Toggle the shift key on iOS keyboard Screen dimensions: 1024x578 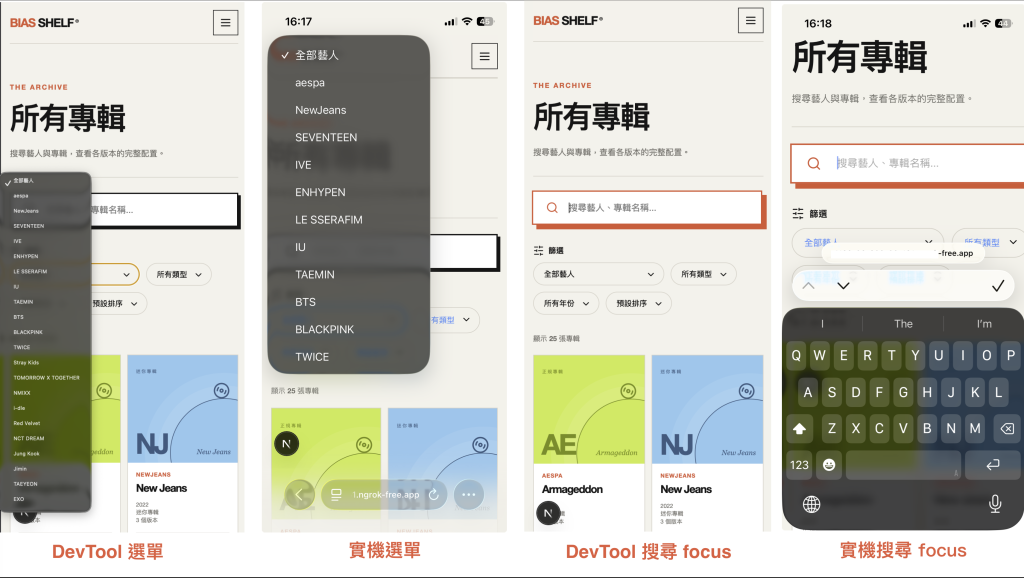[799, 428]
